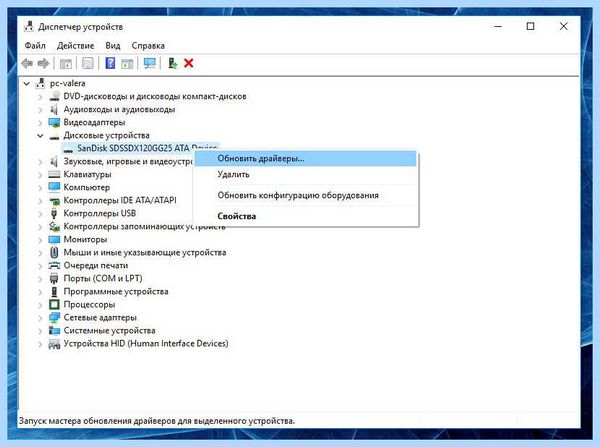Click the Back arrow toolbar icon

pyautogui.click(x=27, y=63)
